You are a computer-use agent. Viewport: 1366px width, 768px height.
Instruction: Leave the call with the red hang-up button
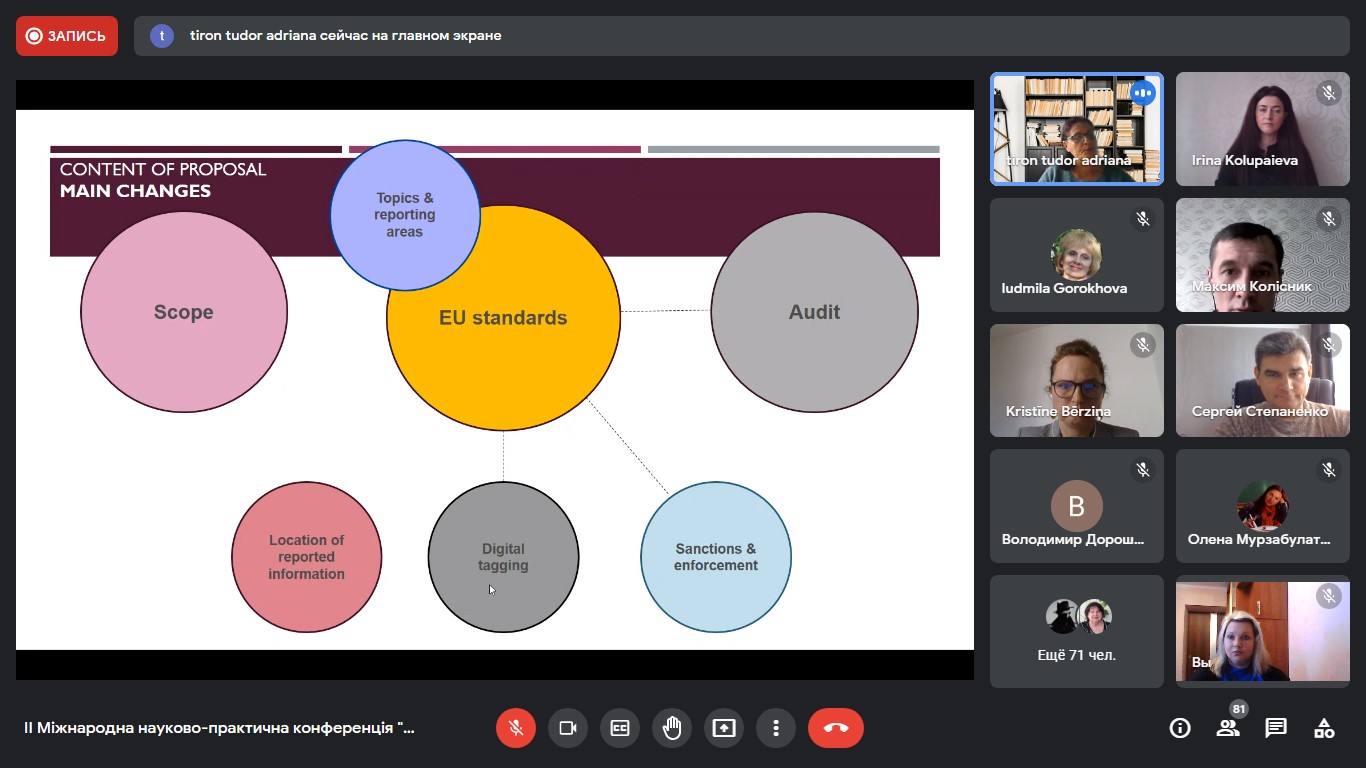(x=836, y=728)
